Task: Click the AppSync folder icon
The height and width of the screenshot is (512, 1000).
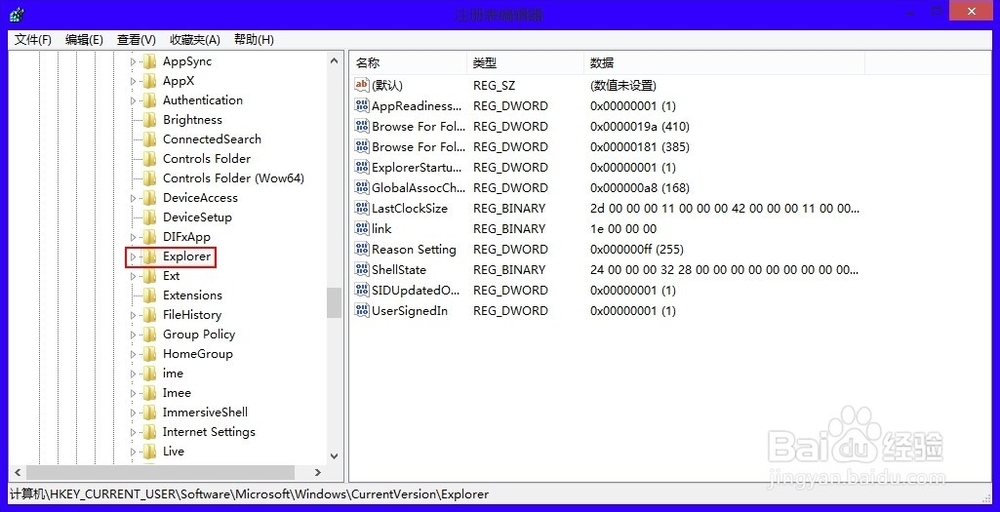Action: [x=149, y=62]
